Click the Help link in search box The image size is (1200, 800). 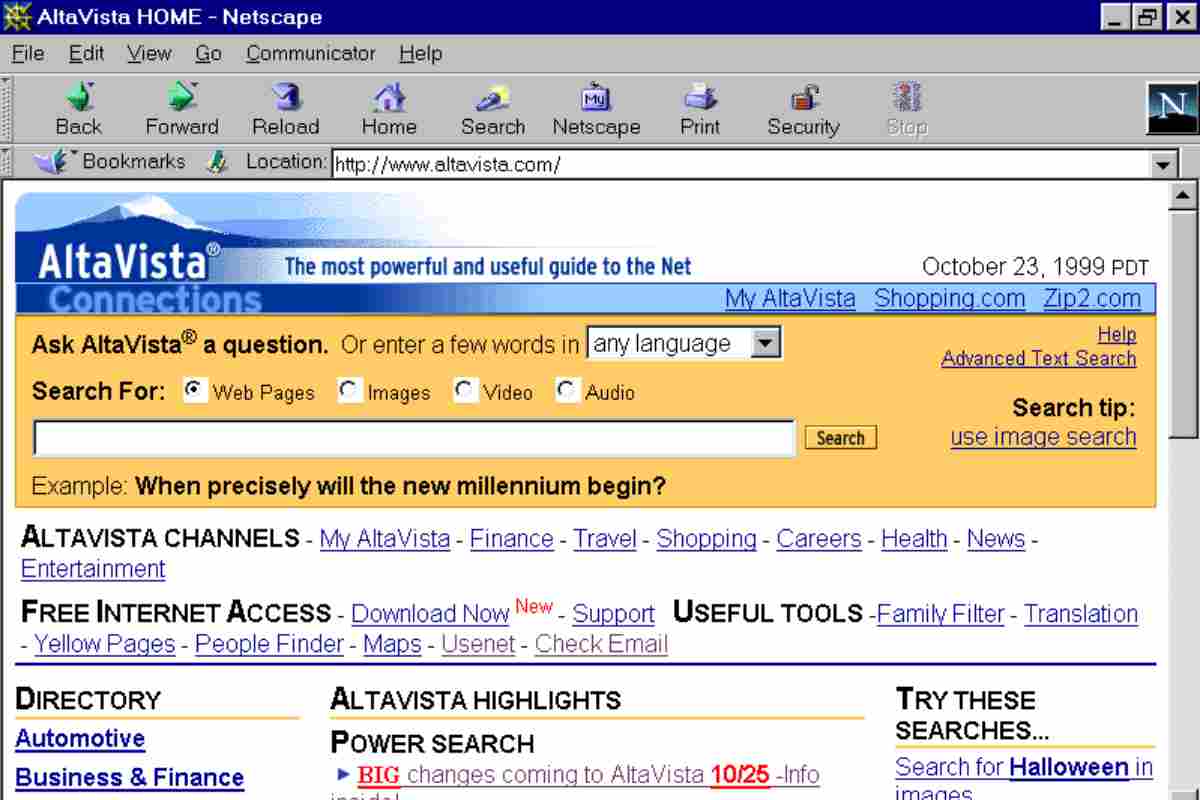1116,334
